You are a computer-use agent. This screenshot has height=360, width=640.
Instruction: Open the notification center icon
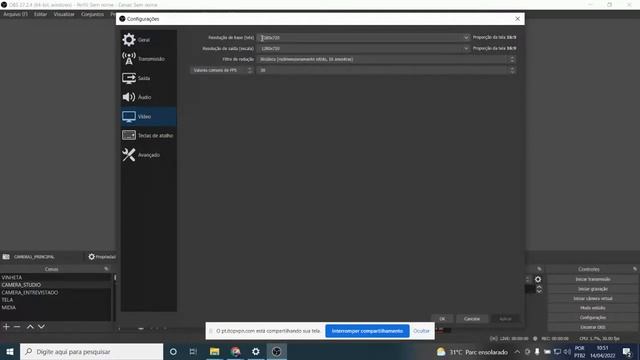(x=627, y=352)
